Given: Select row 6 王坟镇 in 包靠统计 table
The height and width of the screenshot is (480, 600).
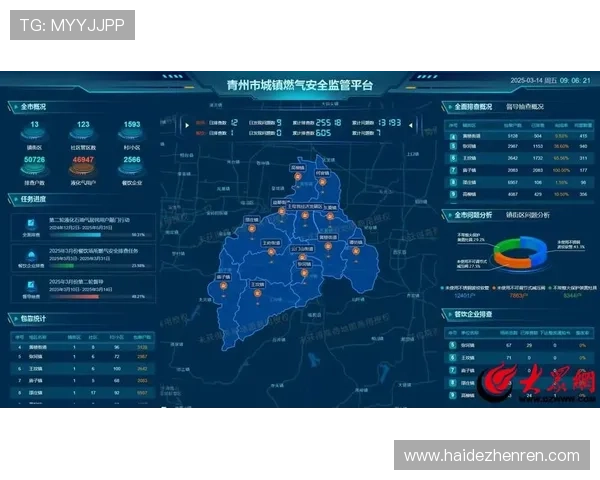Looking at the screenshot, I should click(x=83, y=369).
